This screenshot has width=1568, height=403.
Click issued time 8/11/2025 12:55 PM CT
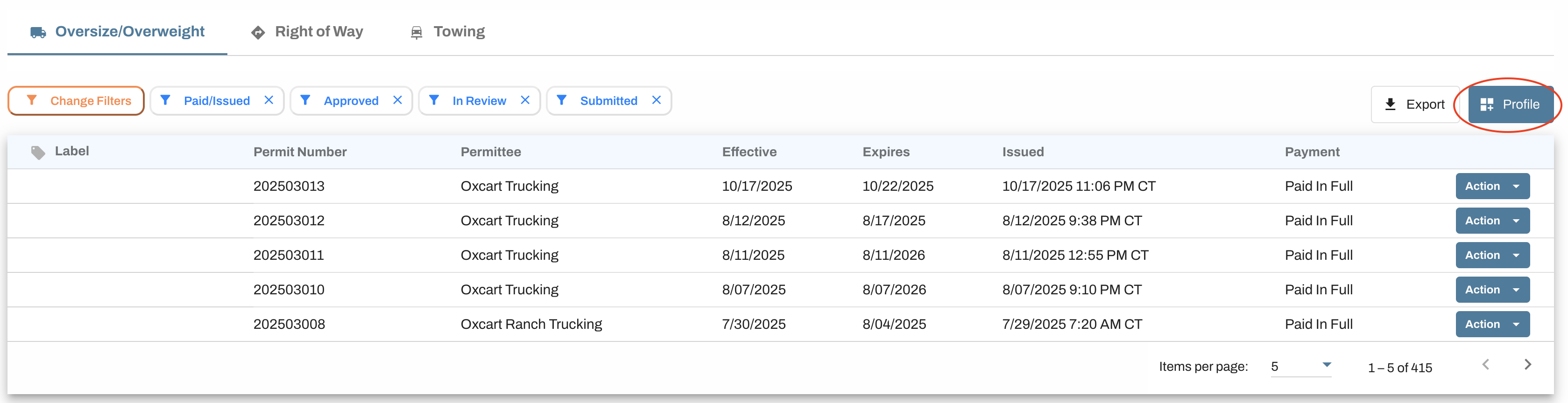(x=1075, y=255)
